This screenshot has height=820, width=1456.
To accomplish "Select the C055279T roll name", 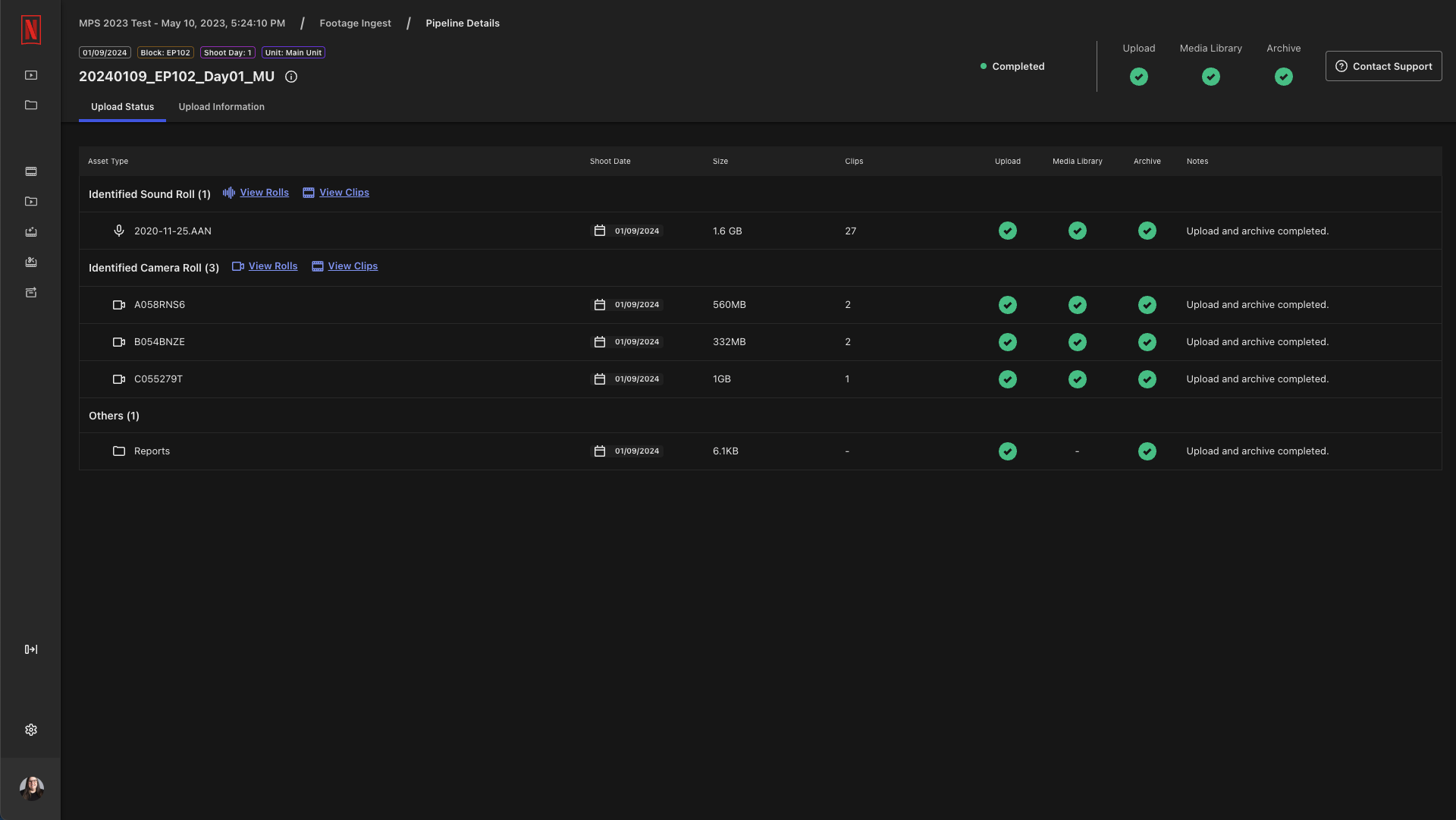I will point(158,379).
